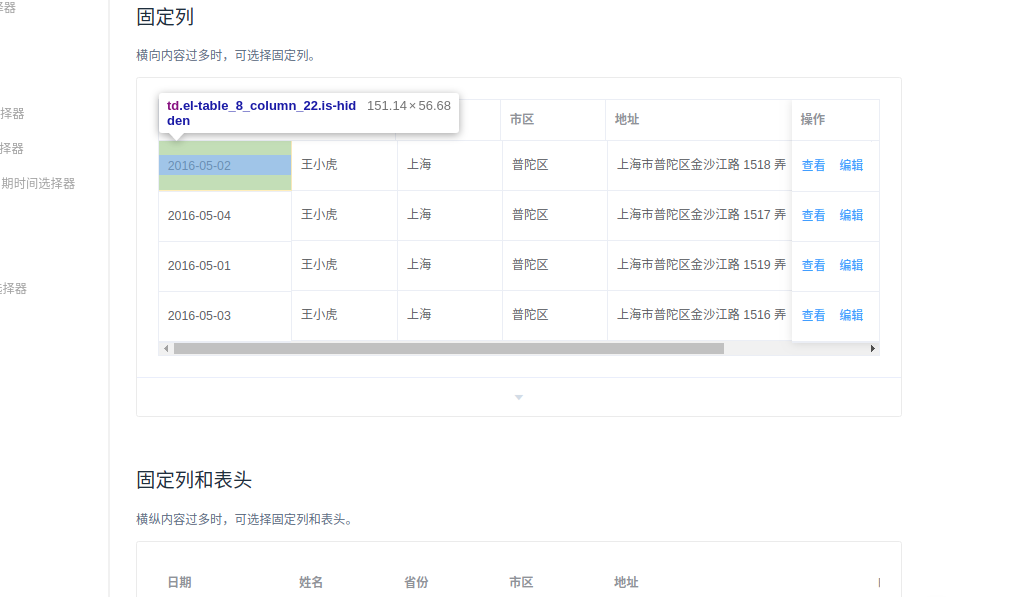Click the 固定列和表头 section heading

click(193, 479)
